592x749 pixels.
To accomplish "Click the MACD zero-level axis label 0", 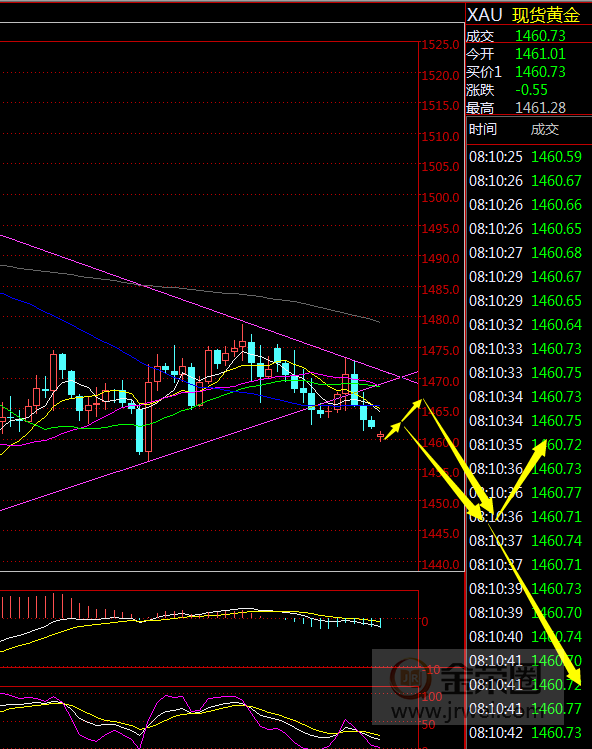I will (x=425, y=621).
